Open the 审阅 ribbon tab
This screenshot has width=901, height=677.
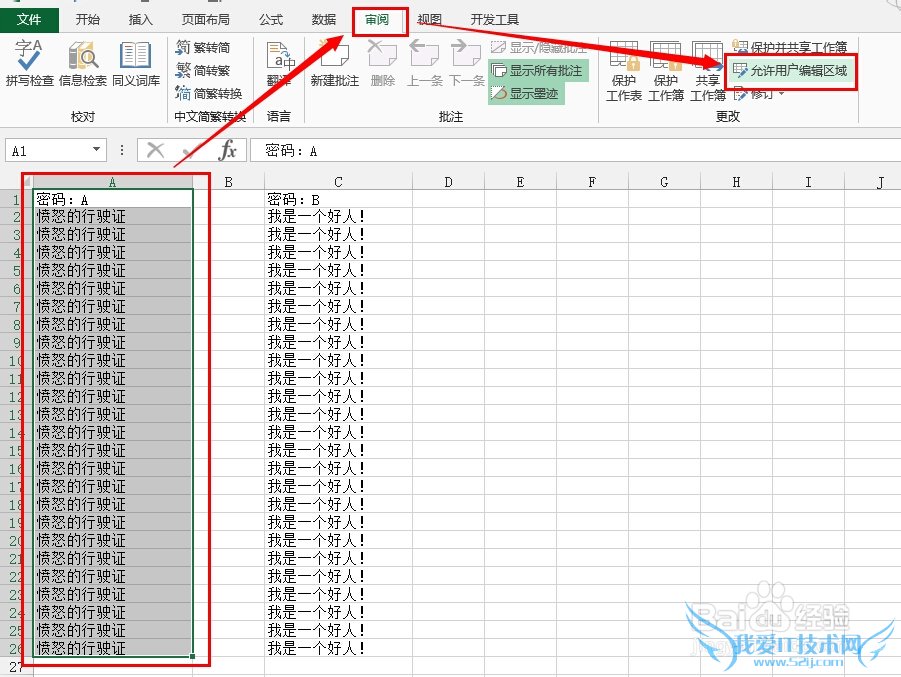(x=377, y=20)
